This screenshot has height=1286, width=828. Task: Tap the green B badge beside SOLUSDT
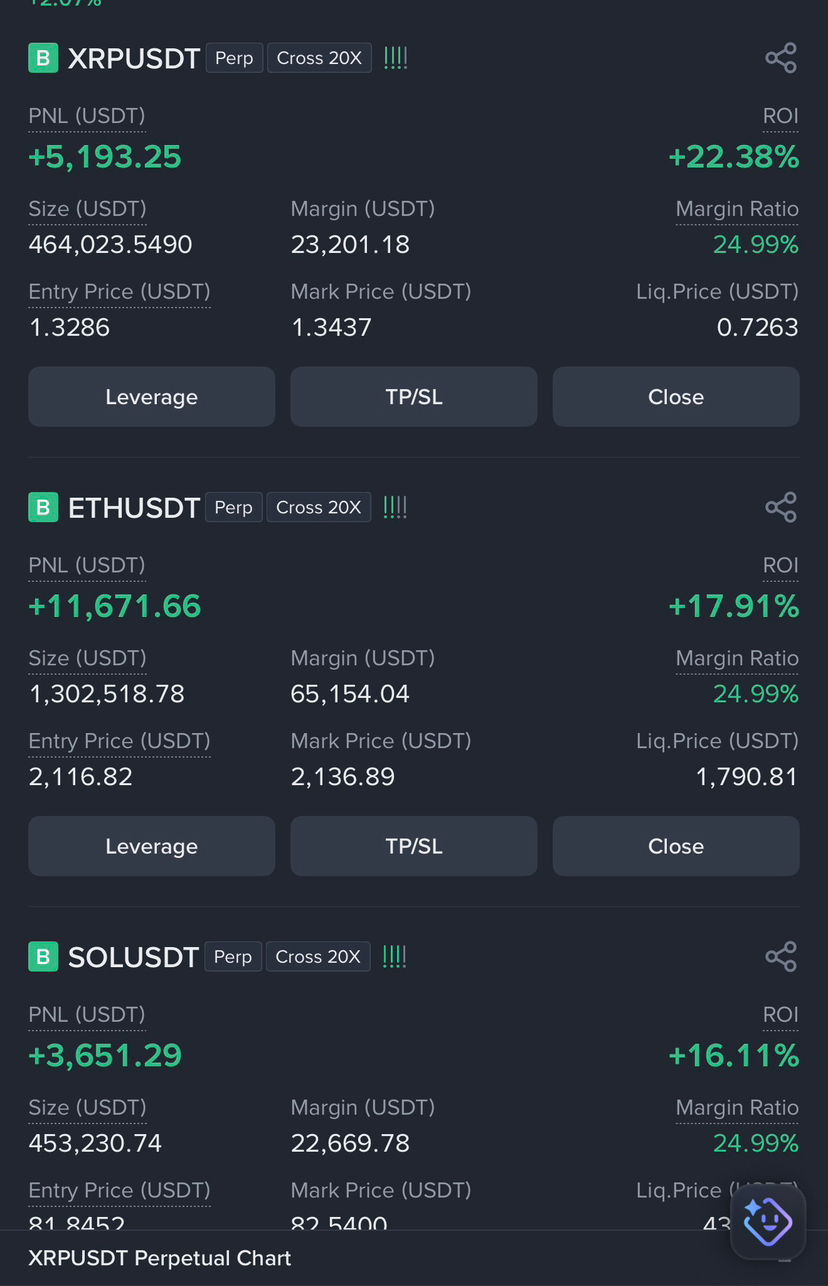(42, 956)
